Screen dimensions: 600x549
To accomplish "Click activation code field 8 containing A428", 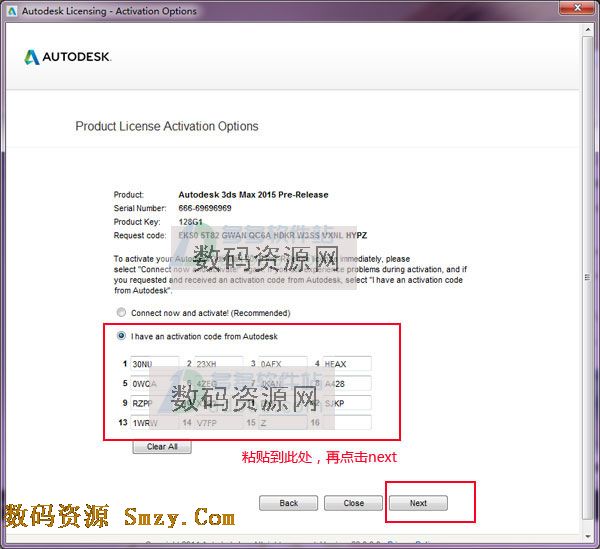I will (x=347, y=383).
